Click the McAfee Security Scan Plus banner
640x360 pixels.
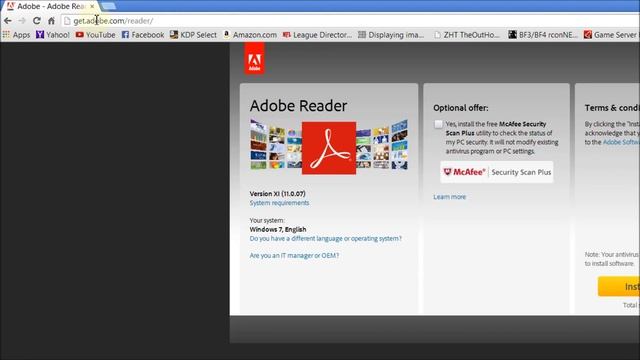(x=497, y=172)
